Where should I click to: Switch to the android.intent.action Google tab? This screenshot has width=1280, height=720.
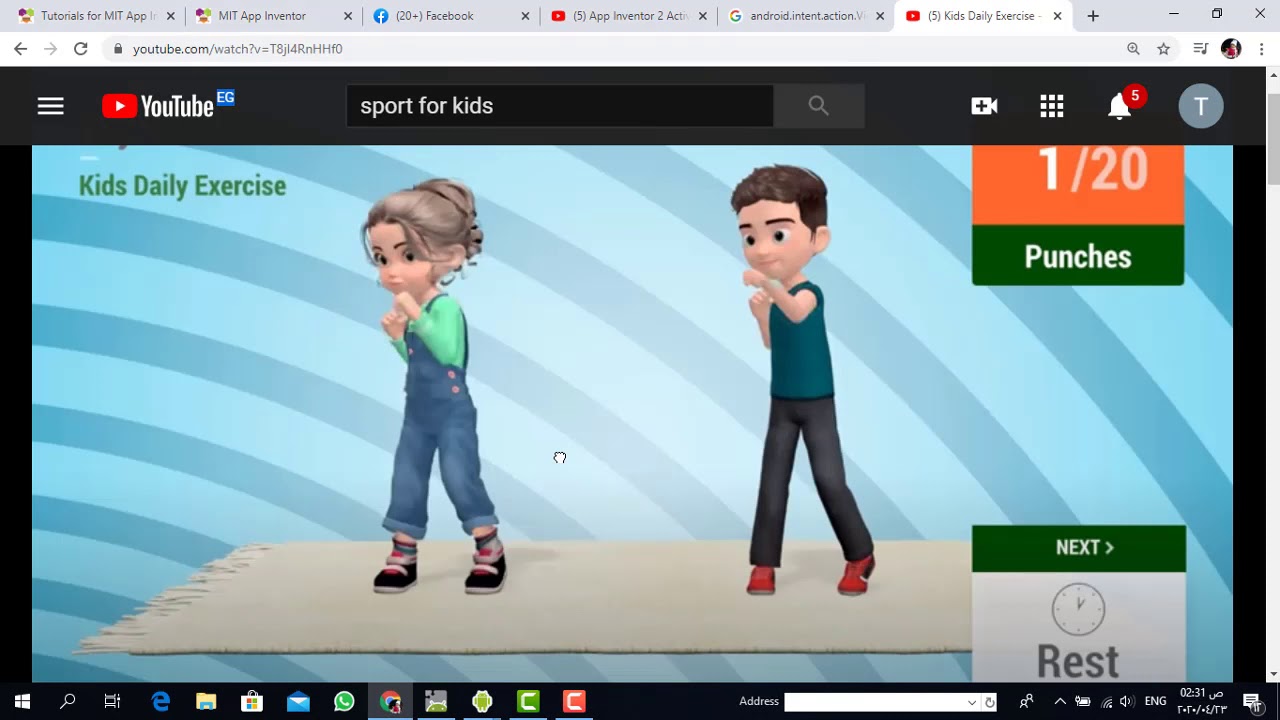point(807,16)
